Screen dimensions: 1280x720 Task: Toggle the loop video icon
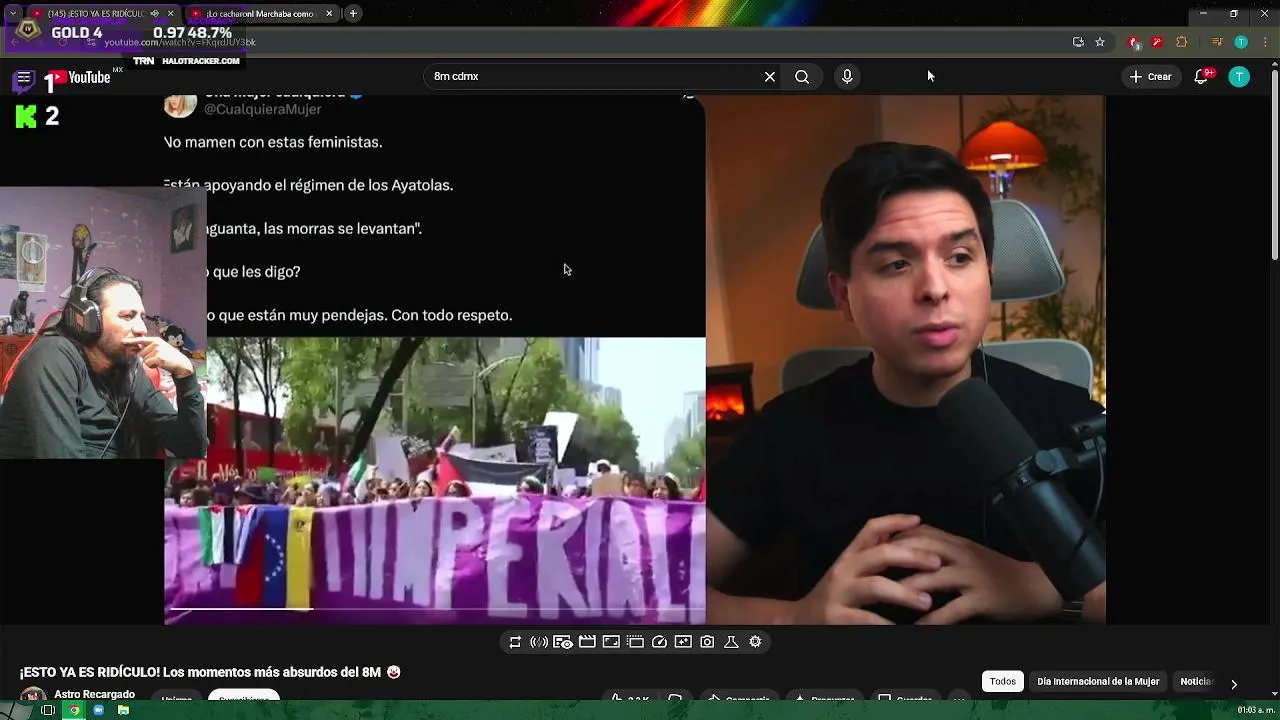[515, 642]
